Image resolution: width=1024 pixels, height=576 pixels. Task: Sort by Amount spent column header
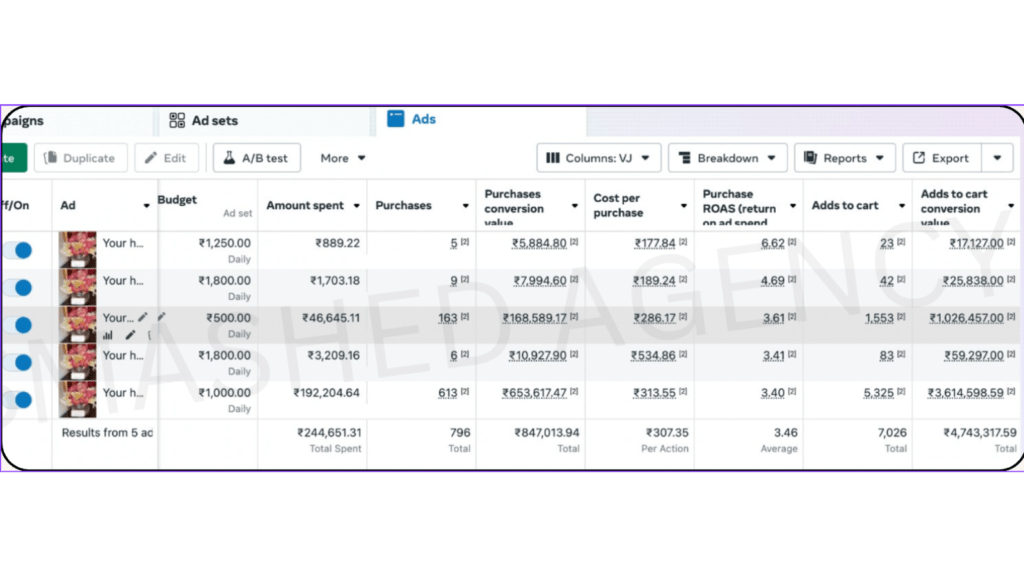(x=305, y=205)
